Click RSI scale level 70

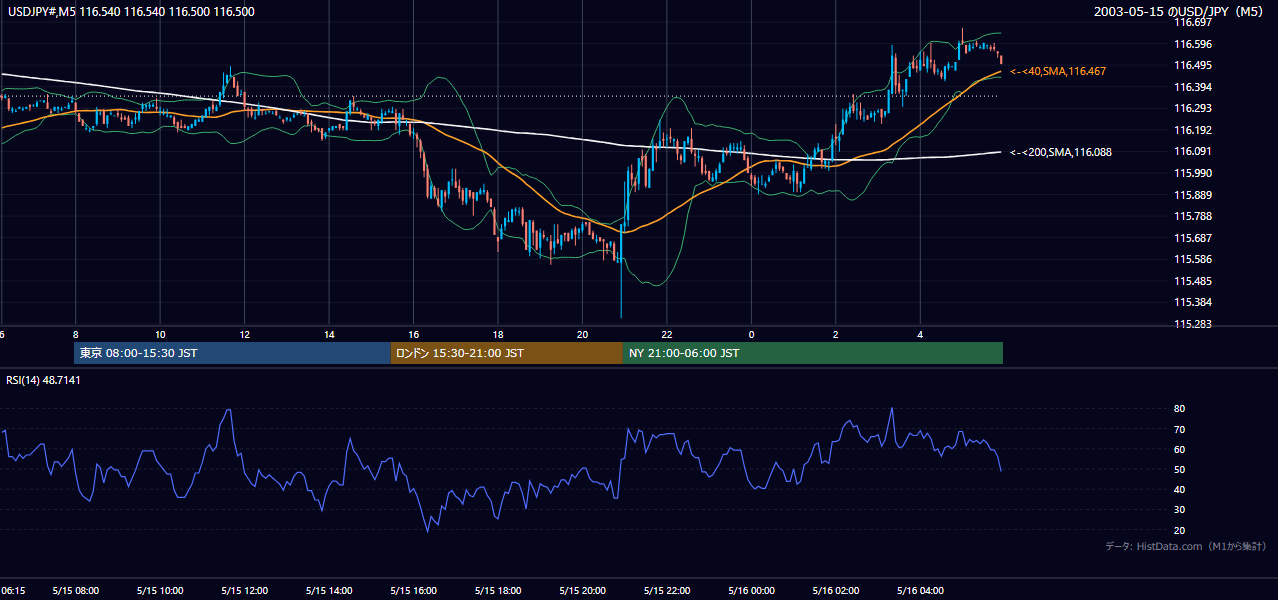click(x=1179, y=429)
